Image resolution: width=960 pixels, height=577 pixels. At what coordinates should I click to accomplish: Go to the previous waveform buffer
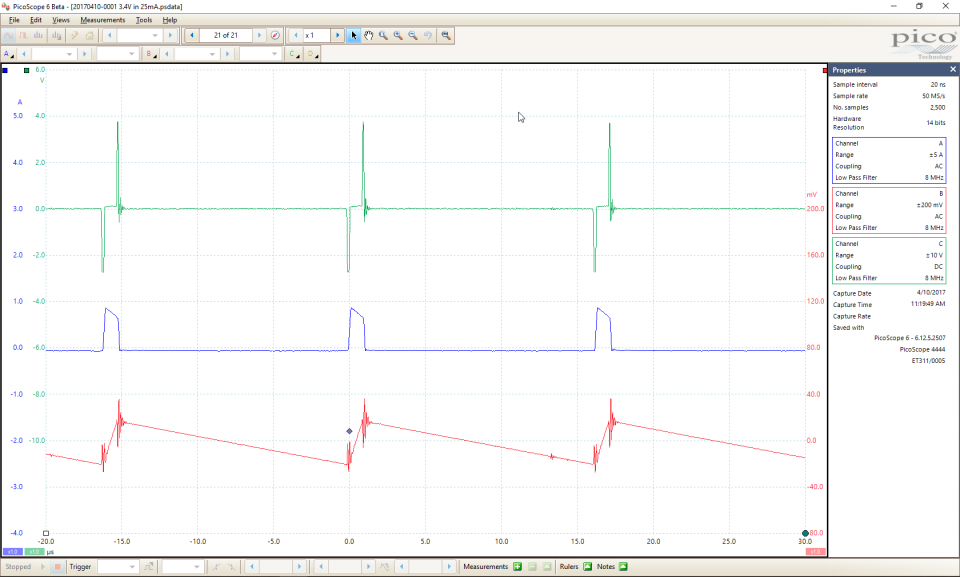191,35
